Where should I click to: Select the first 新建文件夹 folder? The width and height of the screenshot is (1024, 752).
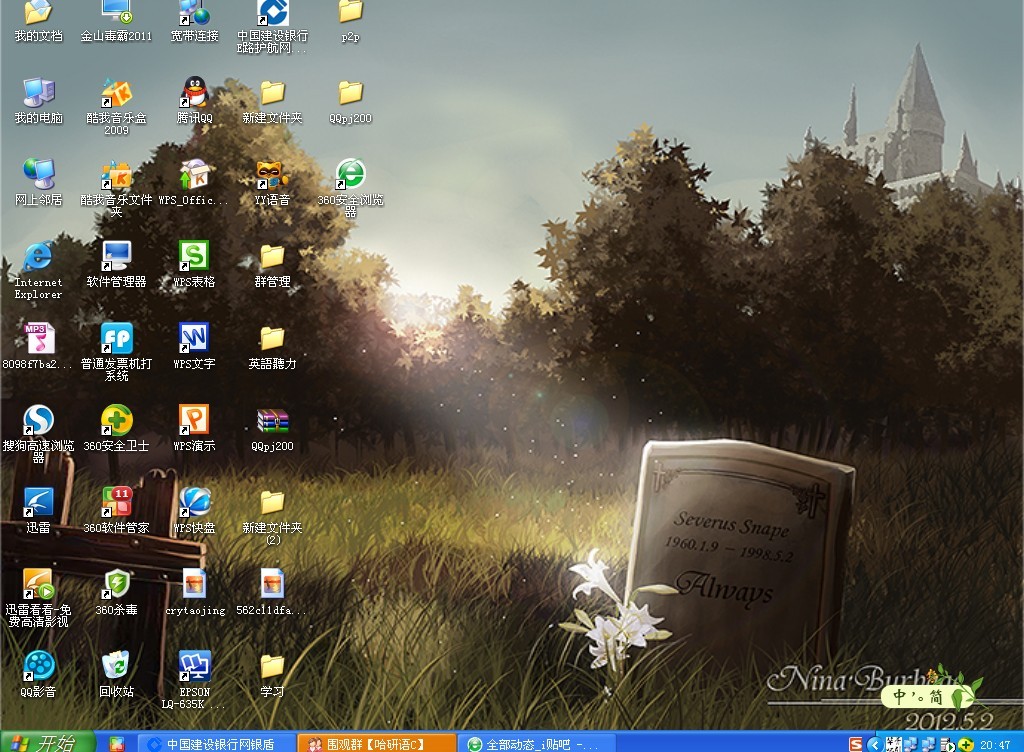[272, 101]
